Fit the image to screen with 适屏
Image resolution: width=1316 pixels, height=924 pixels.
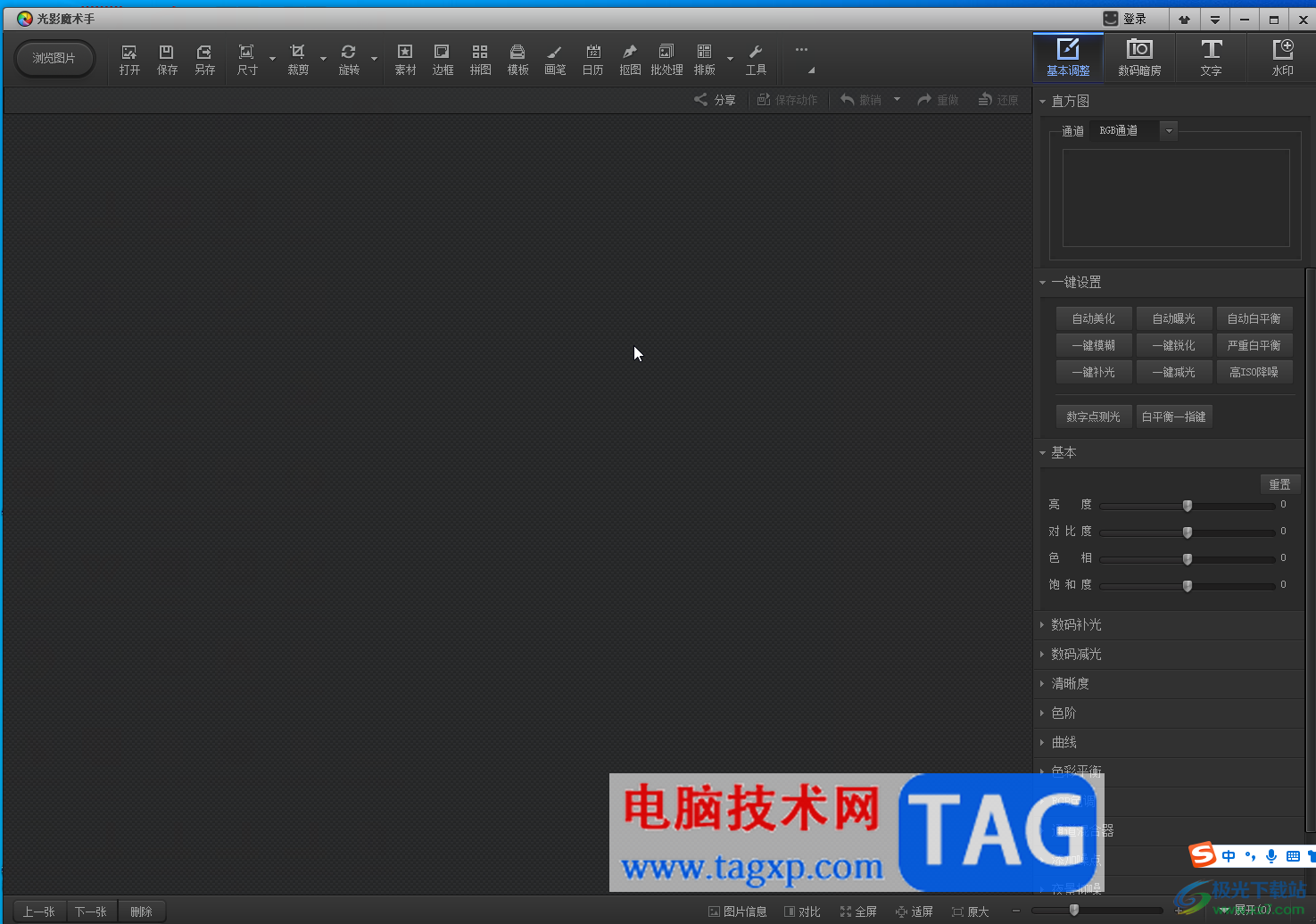915,912
